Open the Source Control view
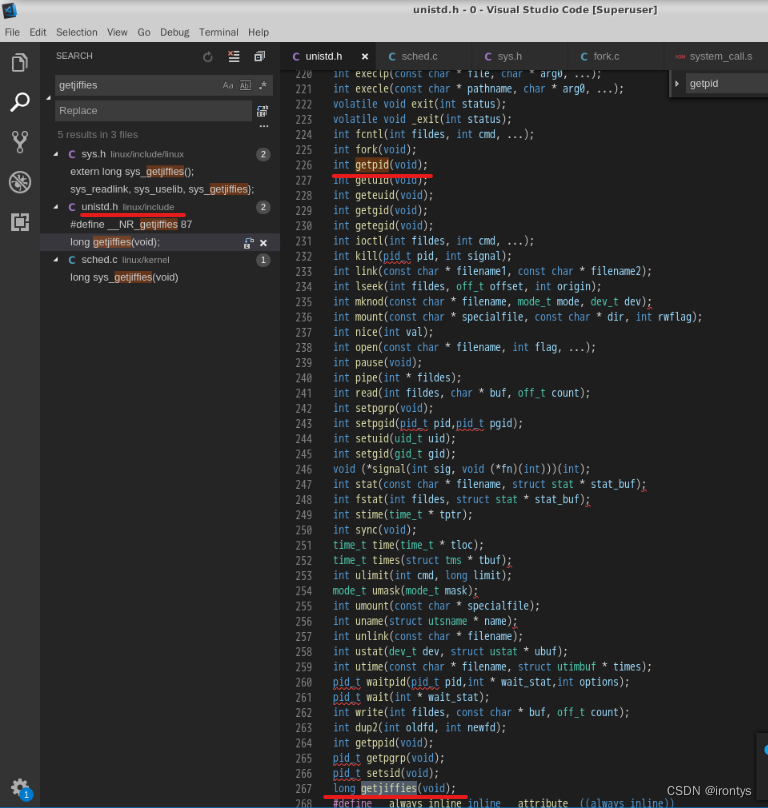Screen dimensions: 768x808 (x=19, y=141)
